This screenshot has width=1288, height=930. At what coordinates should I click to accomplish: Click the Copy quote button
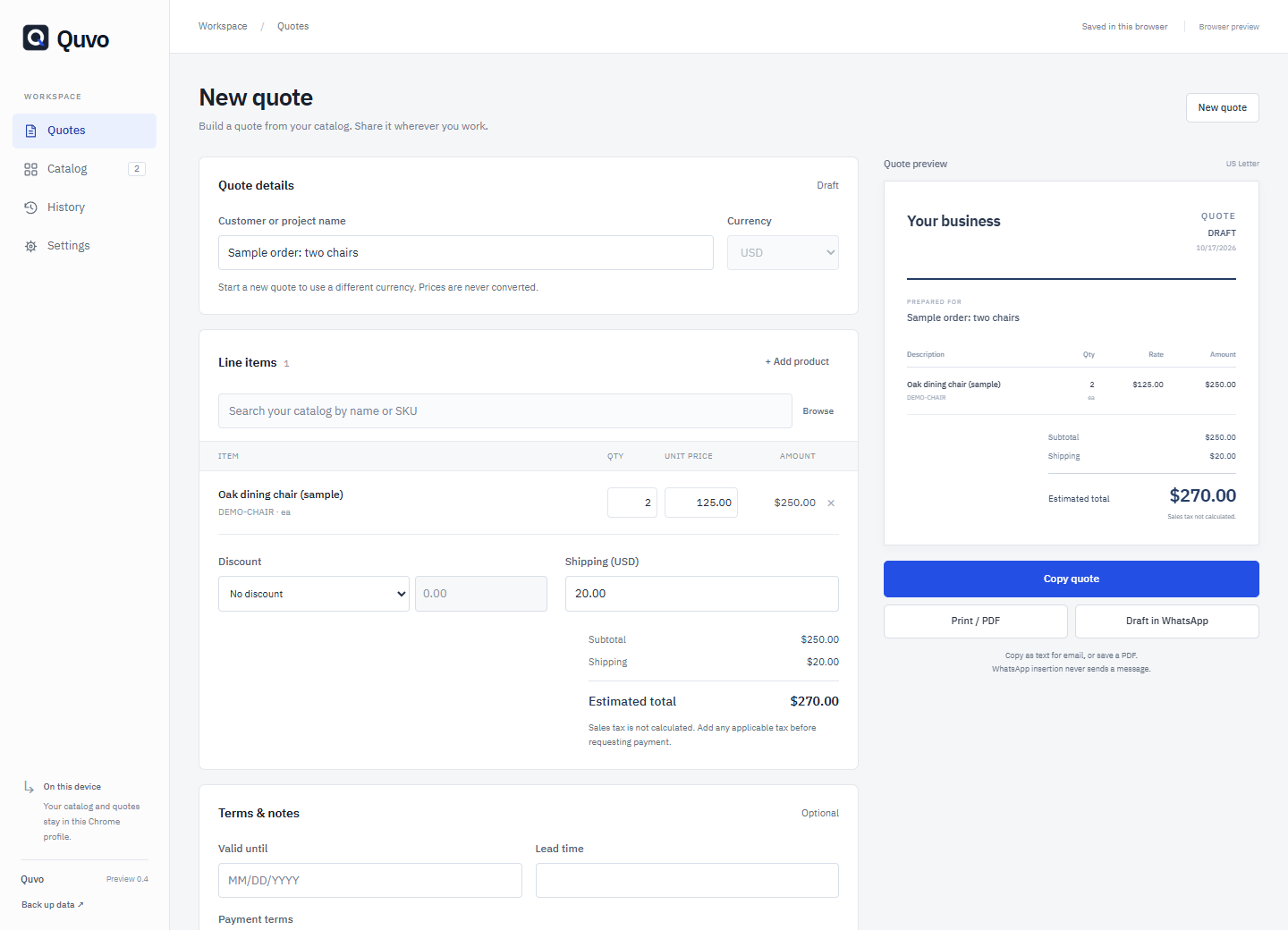1072,579
